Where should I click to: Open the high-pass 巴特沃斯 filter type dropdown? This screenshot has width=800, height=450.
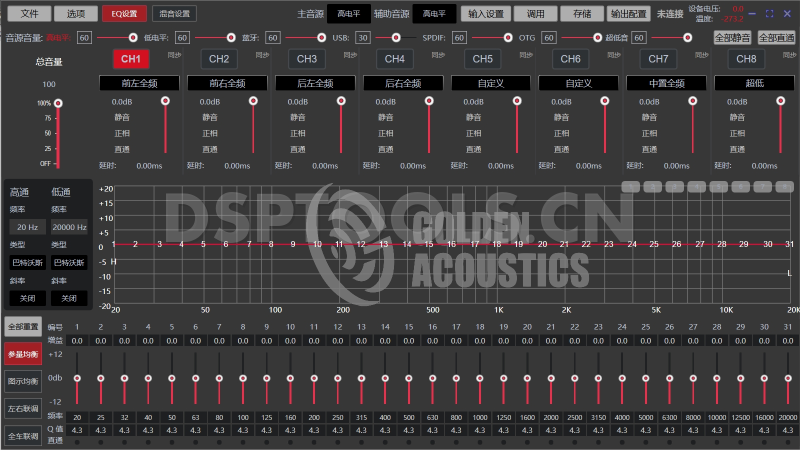[x=28, y=263]
